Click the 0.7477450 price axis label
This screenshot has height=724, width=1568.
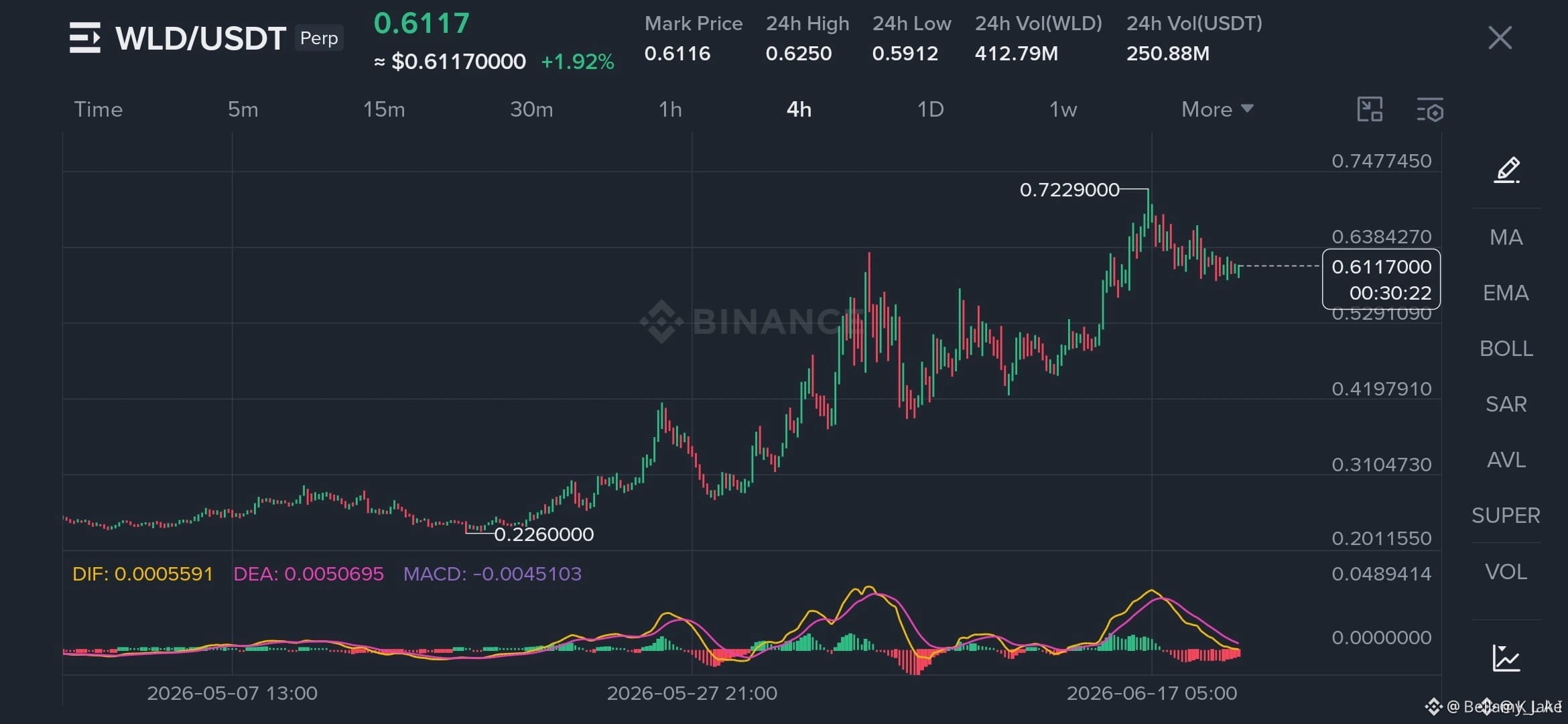coord(1382,161)
